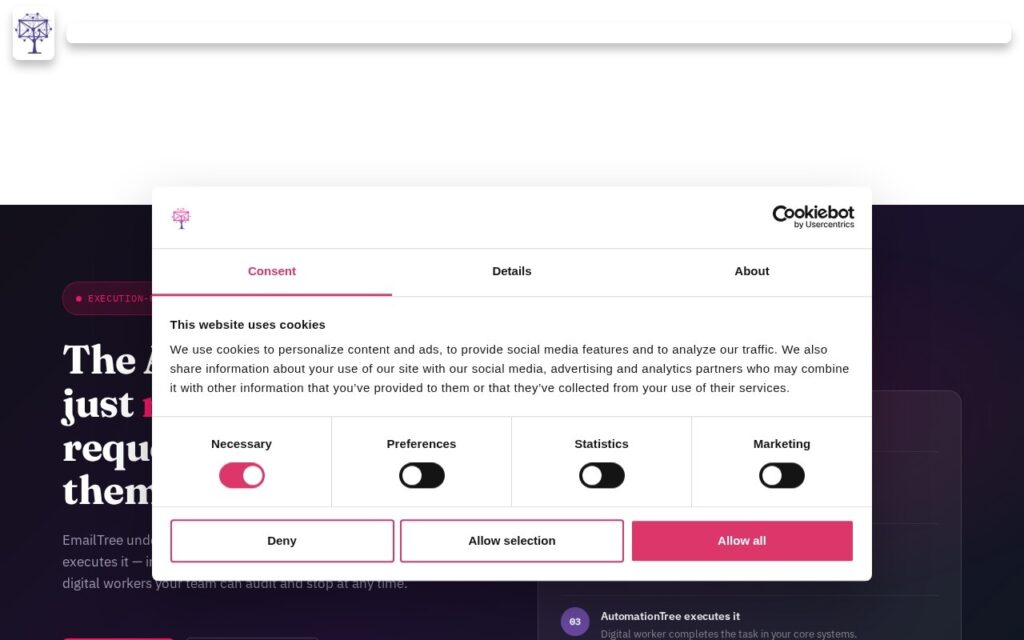Open the About tab
The width and height of the screenshot is (1024, 640).
pyautogui.click(x=752, y=272)
